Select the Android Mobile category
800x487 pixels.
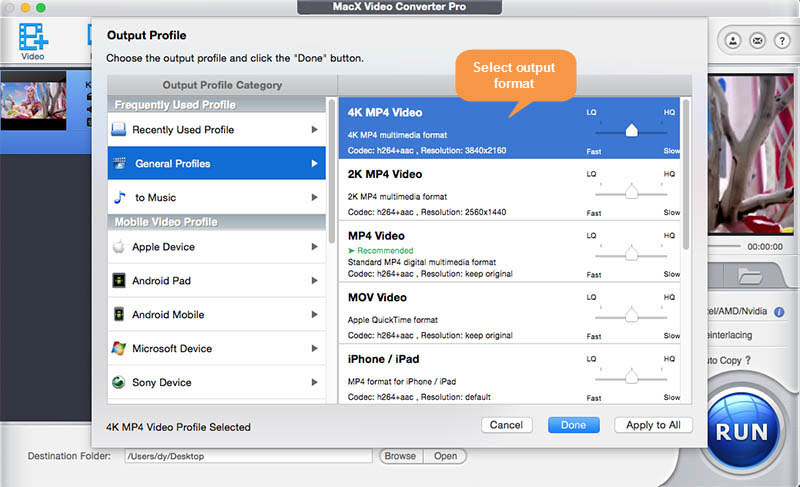217,314
